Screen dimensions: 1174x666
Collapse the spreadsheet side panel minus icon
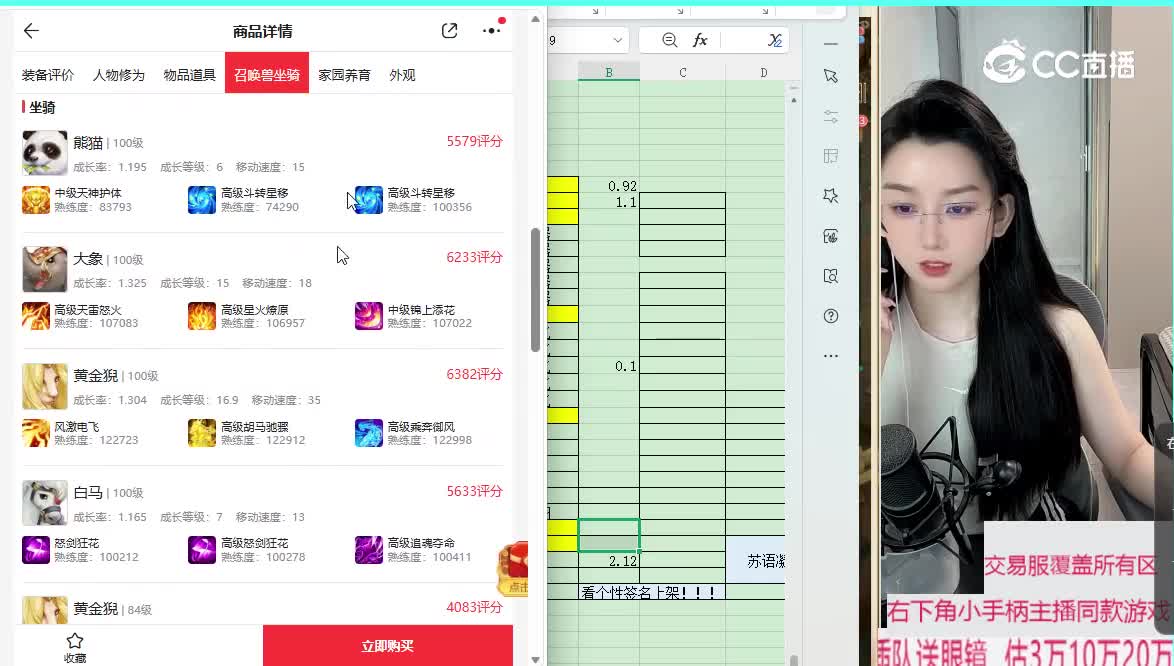tap(830, 44)
